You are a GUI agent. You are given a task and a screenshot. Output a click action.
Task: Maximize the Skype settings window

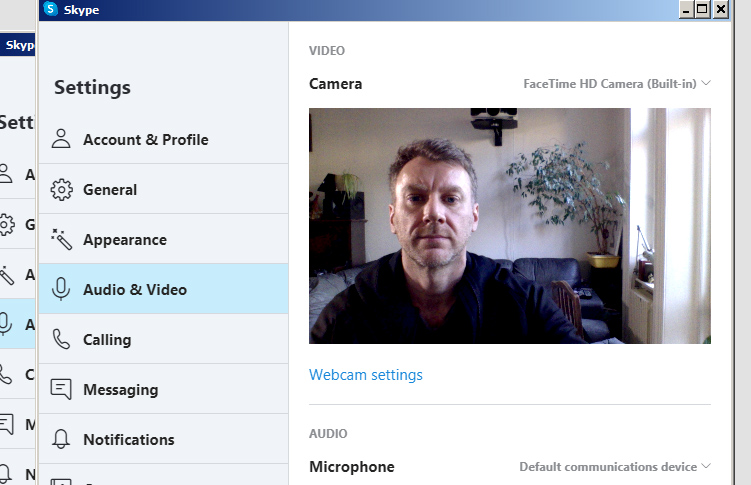tap(703, 9)
